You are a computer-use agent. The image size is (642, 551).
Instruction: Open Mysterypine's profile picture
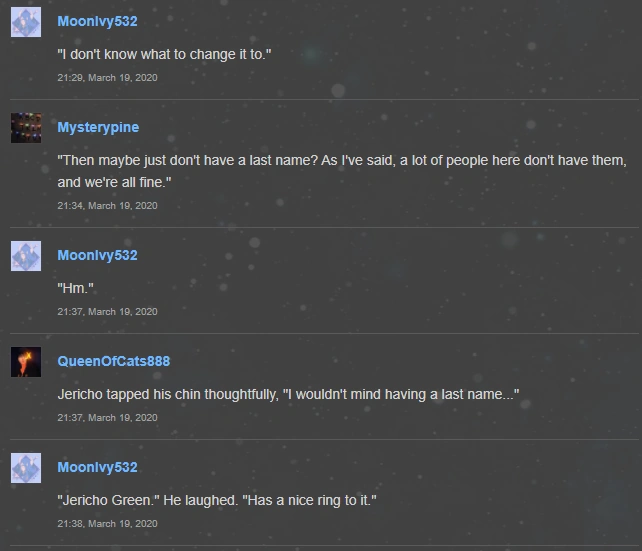click(x=26, y=128)
